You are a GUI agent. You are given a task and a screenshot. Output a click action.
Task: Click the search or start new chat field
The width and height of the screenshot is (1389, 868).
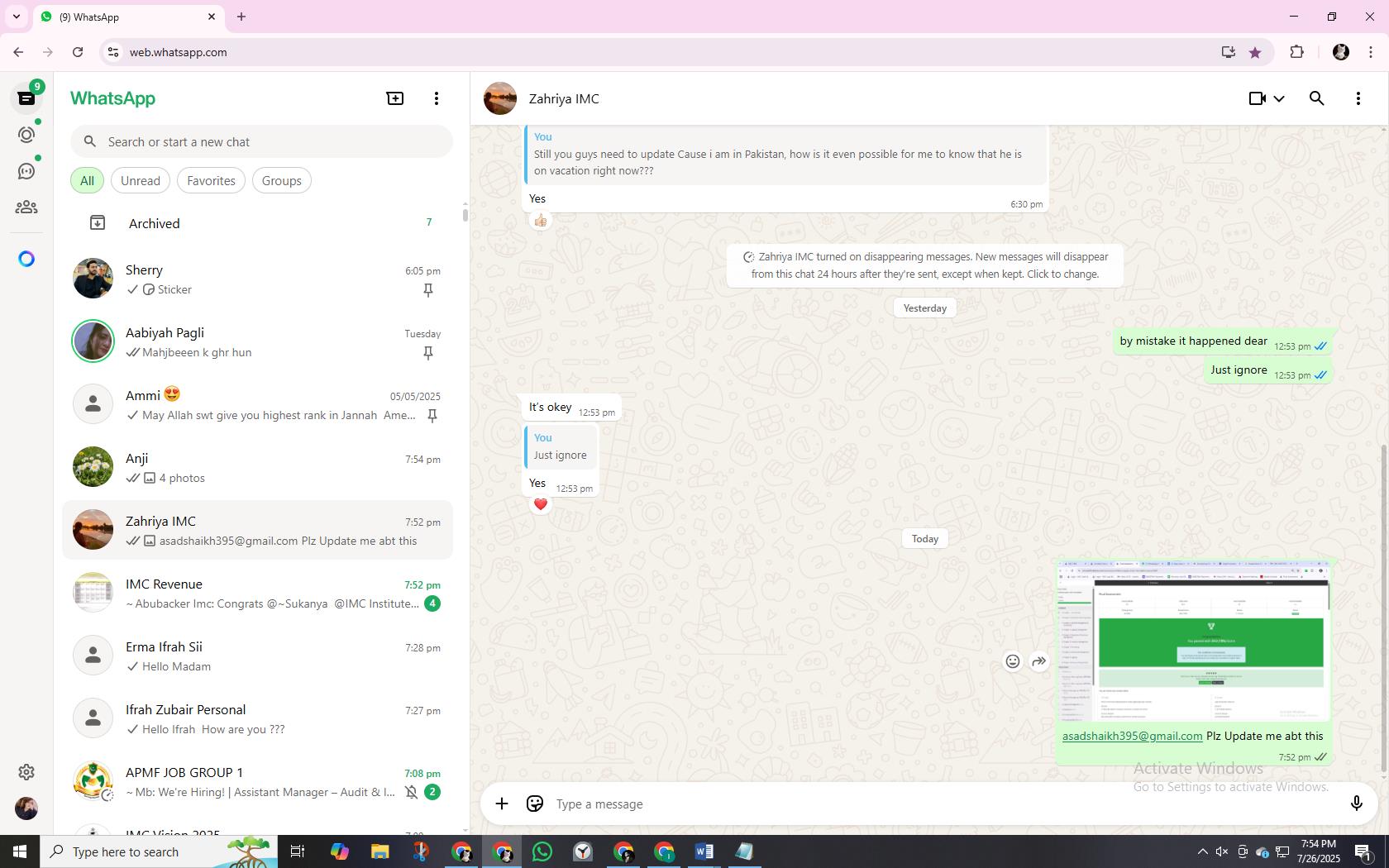tap(261, 141)
